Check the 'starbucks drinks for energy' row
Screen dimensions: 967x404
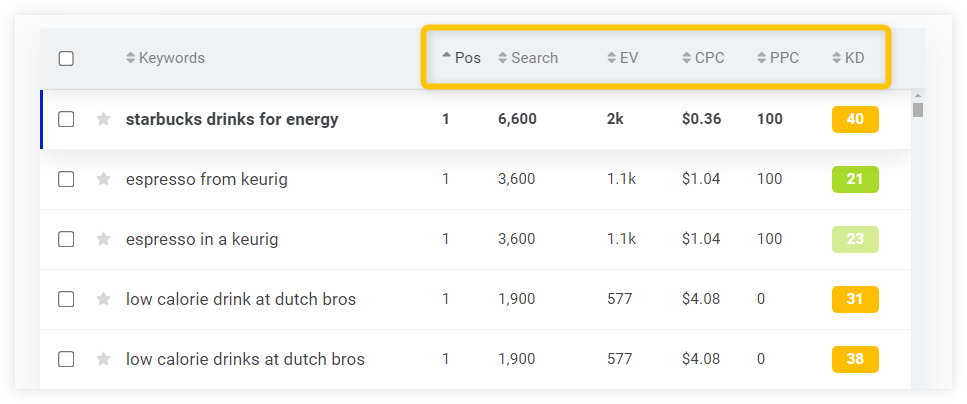pos(66,119)
